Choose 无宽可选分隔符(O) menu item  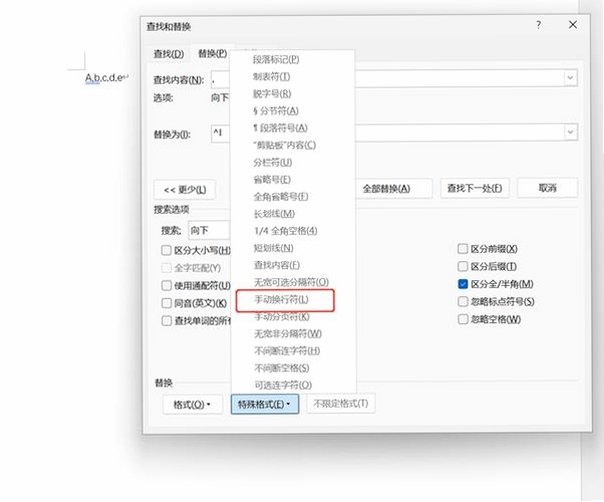pos(293,282)
